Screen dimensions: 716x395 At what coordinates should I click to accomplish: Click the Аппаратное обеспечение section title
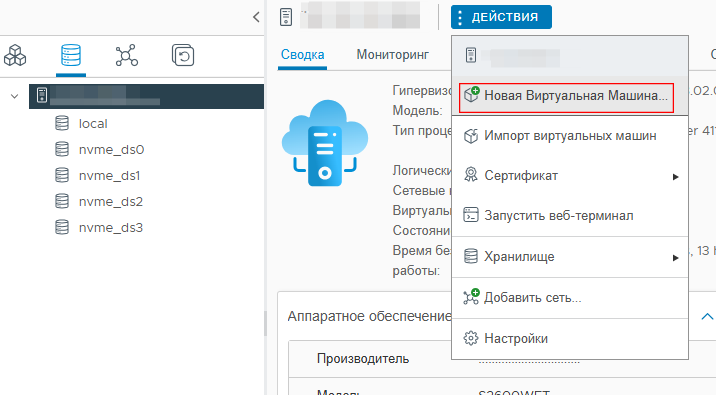[369, 316]
